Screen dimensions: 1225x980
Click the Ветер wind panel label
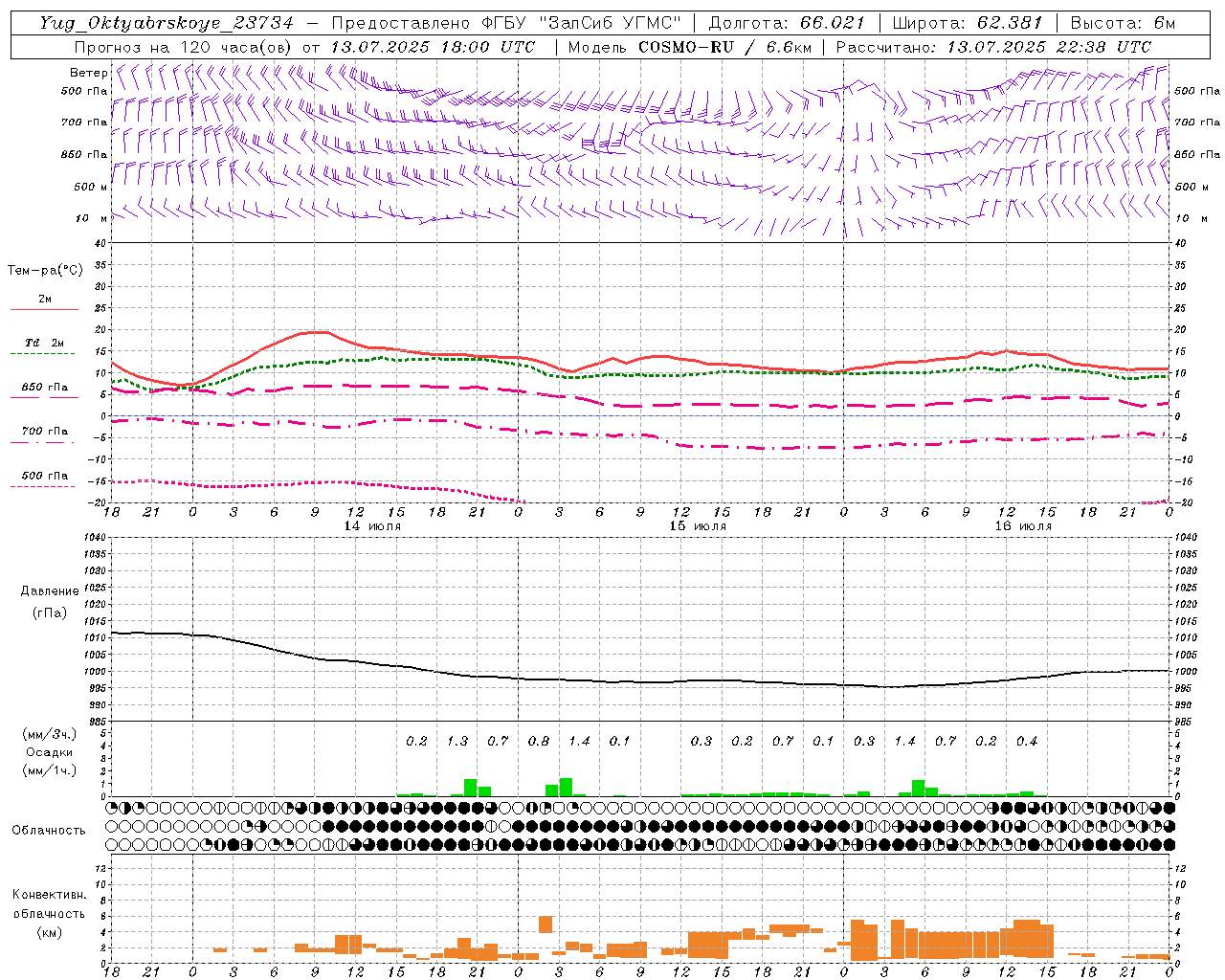[x=89, y=73]
